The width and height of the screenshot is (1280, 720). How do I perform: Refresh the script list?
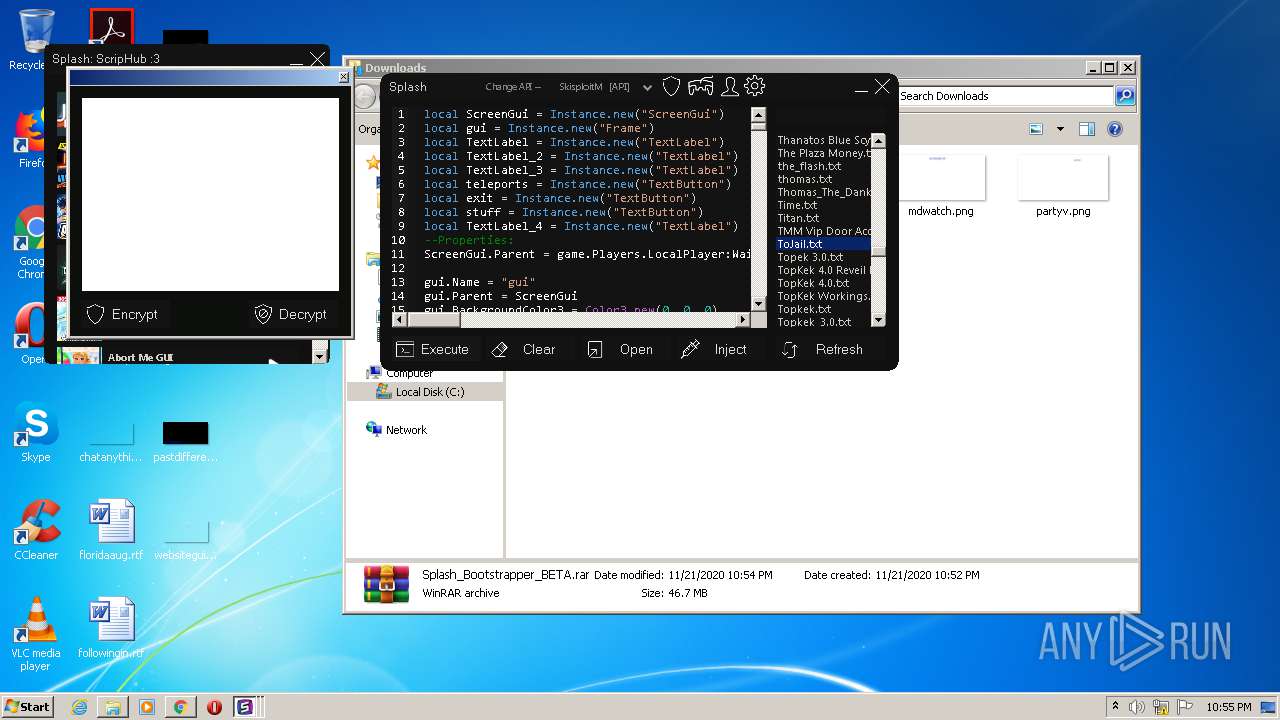tap(823, 349)
